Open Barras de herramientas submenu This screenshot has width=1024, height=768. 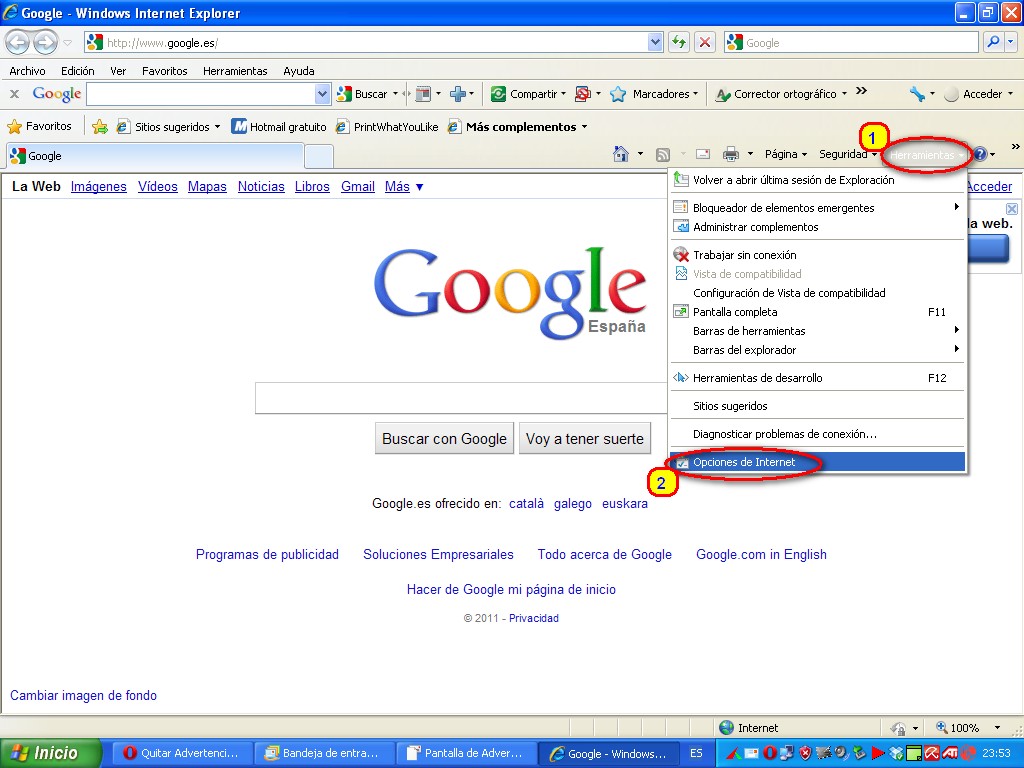coord(817,330)
